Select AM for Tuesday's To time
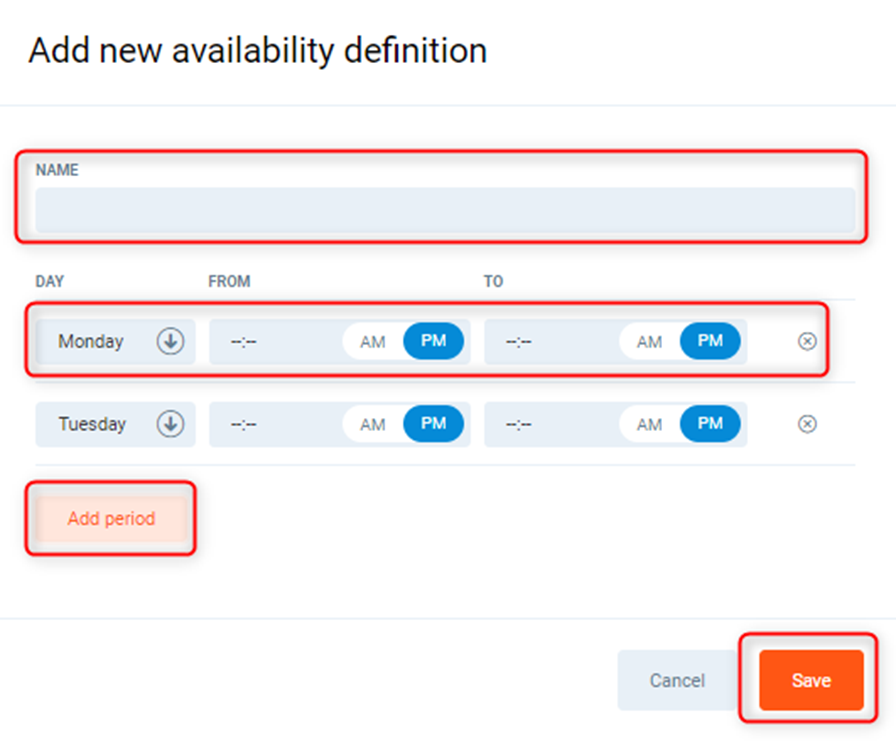This screenshot has width=896, height=741. point(650,424)
